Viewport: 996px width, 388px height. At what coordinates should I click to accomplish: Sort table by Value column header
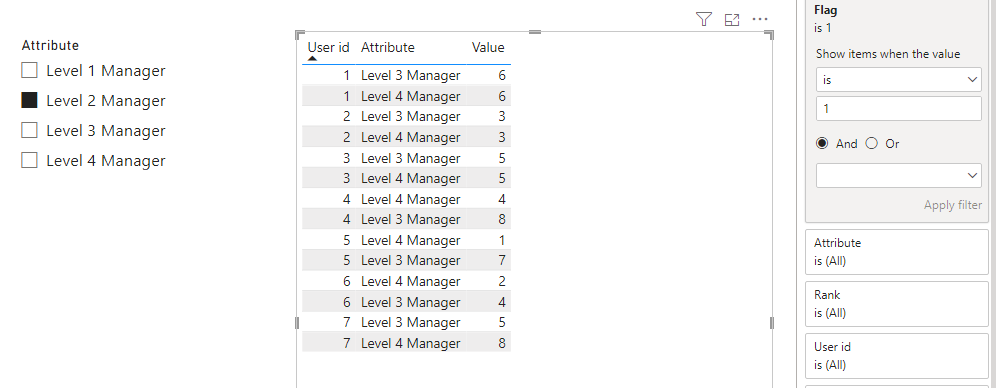(x=488, y=47)
